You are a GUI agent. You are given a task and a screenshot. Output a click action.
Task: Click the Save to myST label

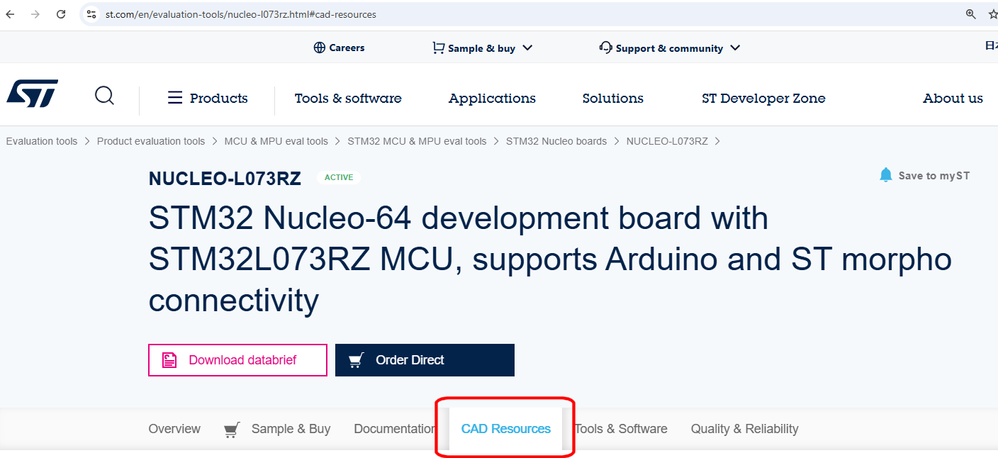point(934,176)
